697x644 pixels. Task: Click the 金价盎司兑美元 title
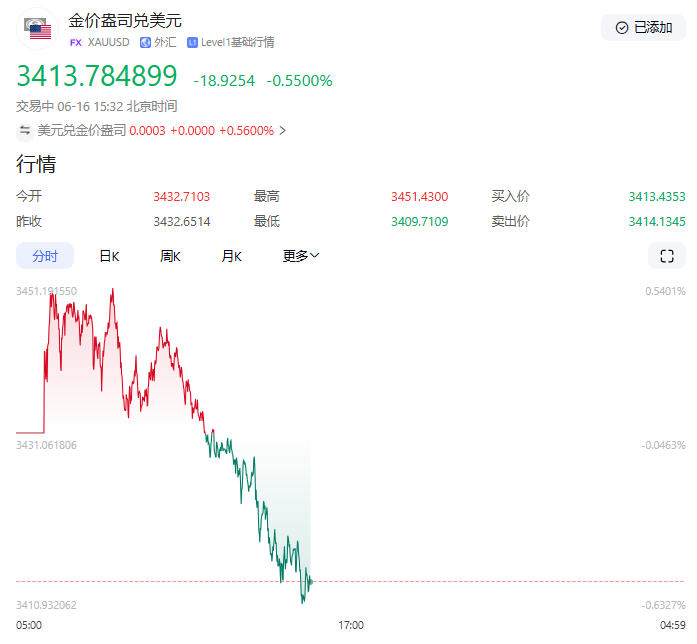pyautogui.click(x=125, y=20)
